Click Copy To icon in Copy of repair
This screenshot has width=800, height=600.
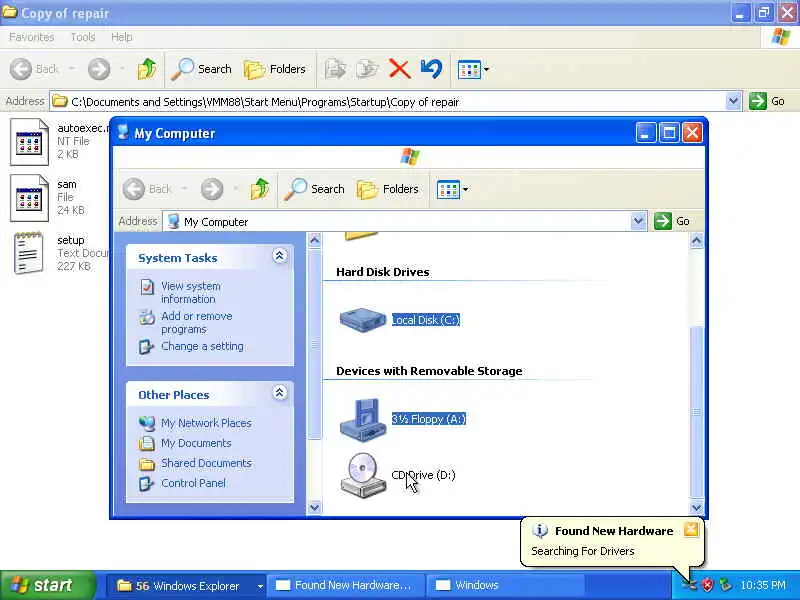[367, 69]
